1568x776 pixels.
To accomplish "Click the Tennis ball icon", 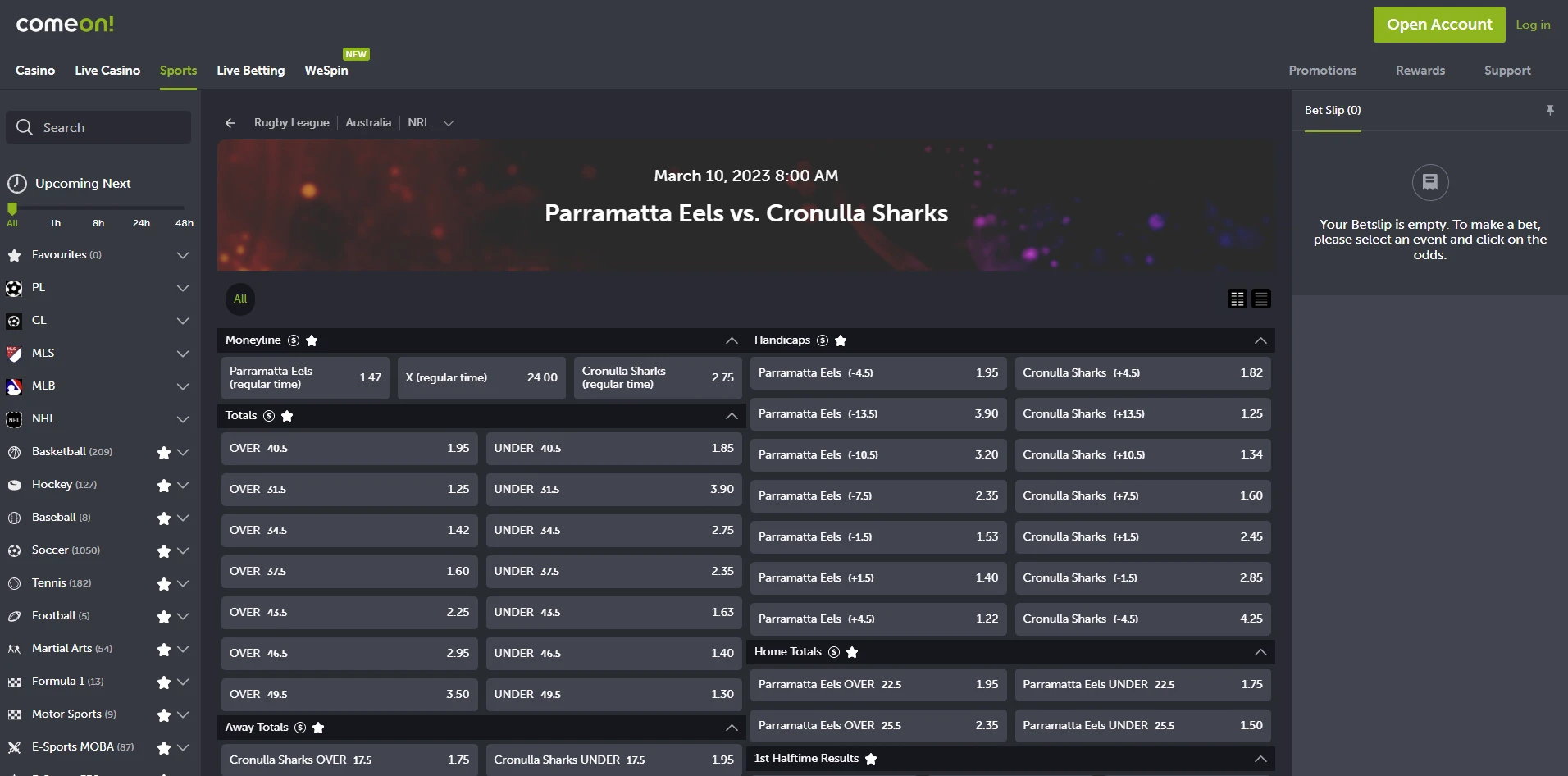I will (14, 583).
